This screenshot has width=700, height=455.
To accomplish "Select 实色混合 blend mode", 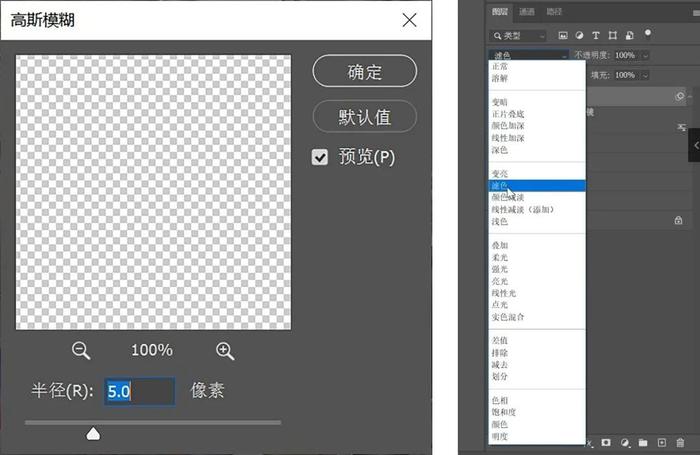I will [x=508, y=317].
